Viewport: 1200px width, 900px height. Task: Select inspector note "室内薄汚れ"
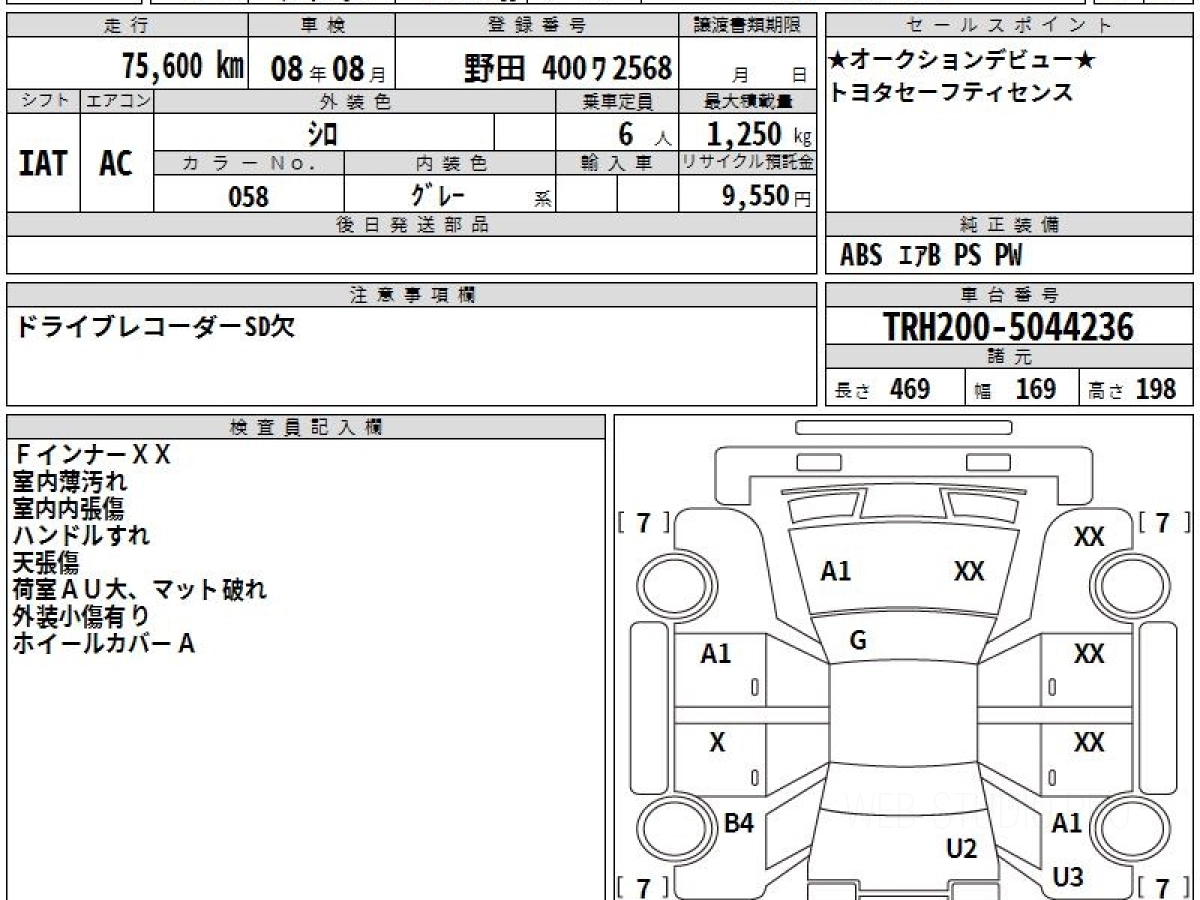pos(70,482)
